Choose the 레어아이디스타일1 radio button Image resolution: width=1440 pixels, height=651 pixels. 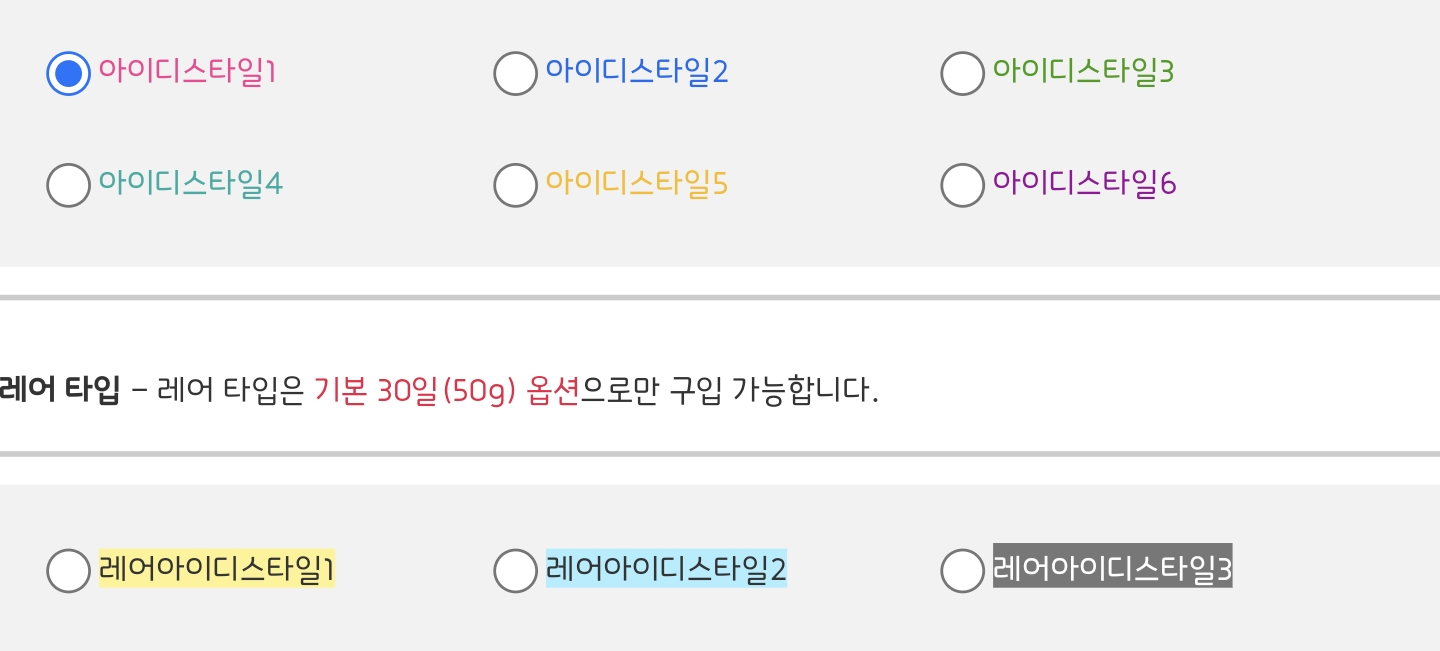(68, 570)
